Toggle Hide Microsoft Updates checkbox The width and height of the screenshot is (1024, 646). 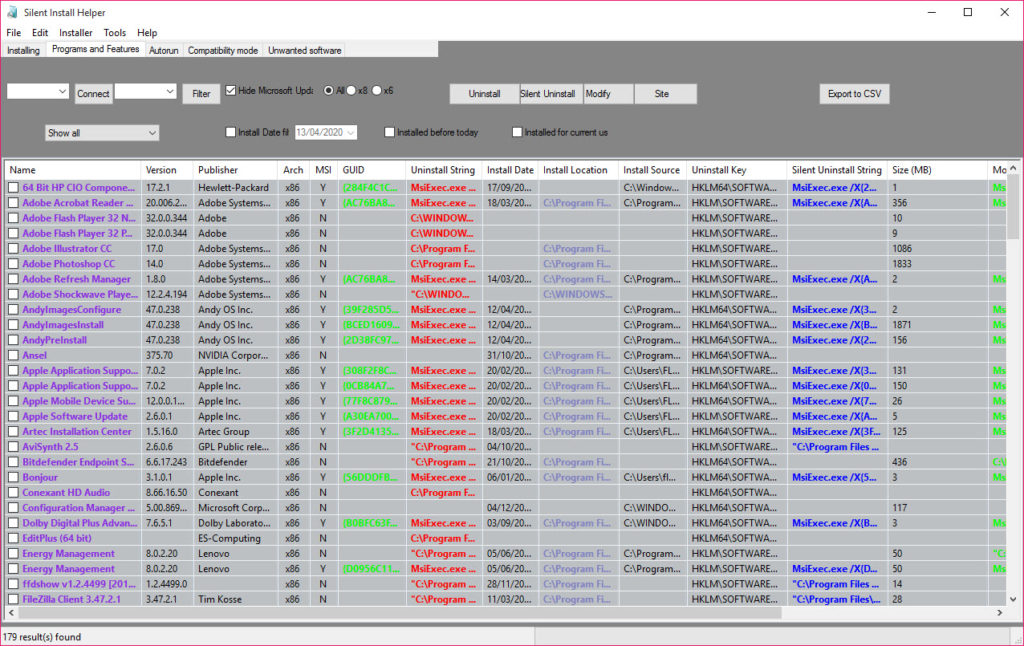[x=231, y=91]
